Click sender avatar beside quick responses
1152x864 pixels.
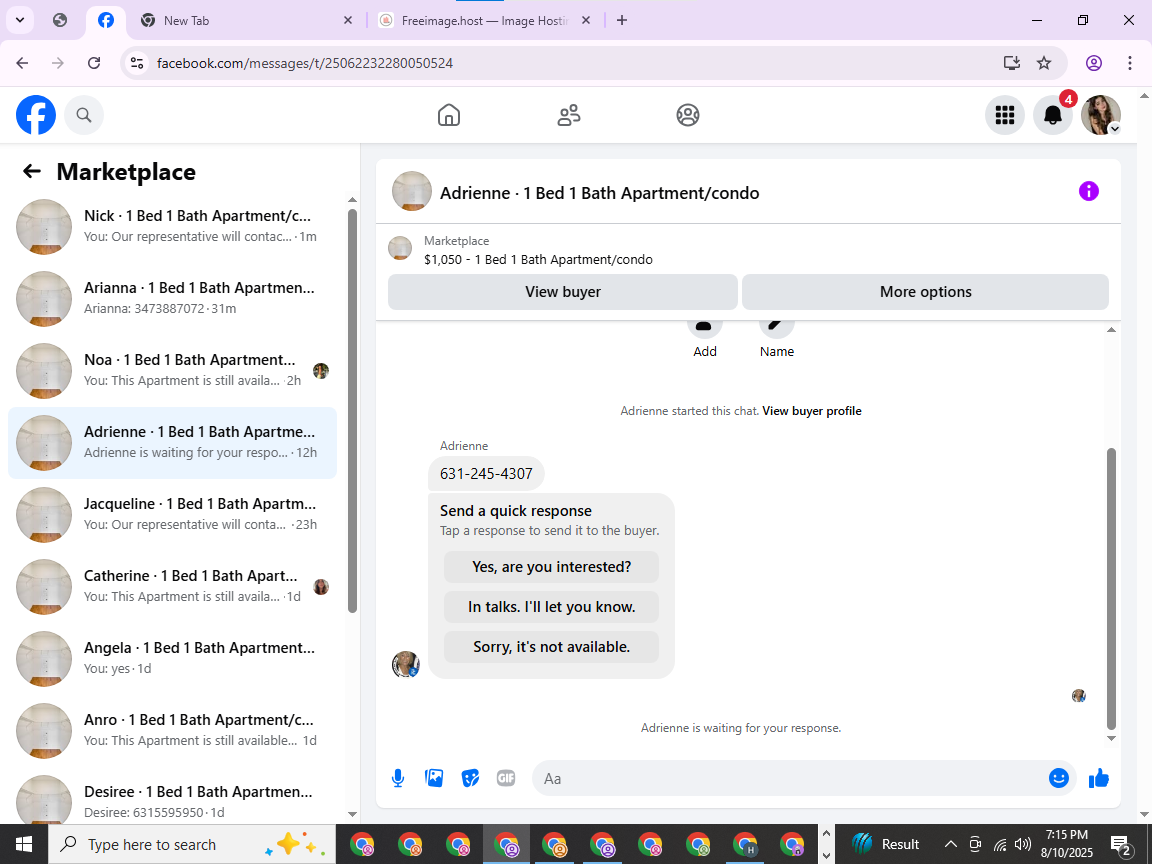(406, 664)
